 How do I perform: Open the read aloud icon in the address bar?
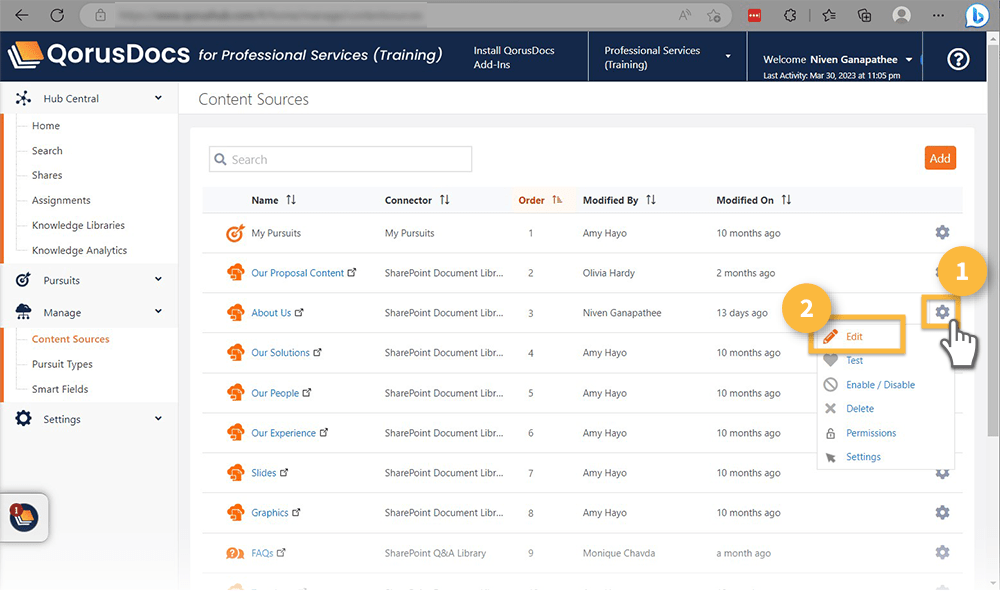685,15
